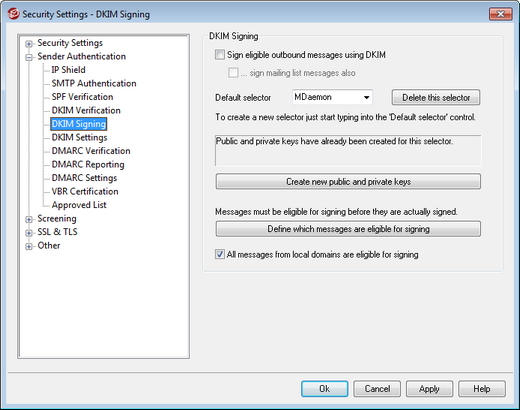Select DKIM Verification in the tree
The width and height of the screenshot is (520, 410).
coord(86,110)
